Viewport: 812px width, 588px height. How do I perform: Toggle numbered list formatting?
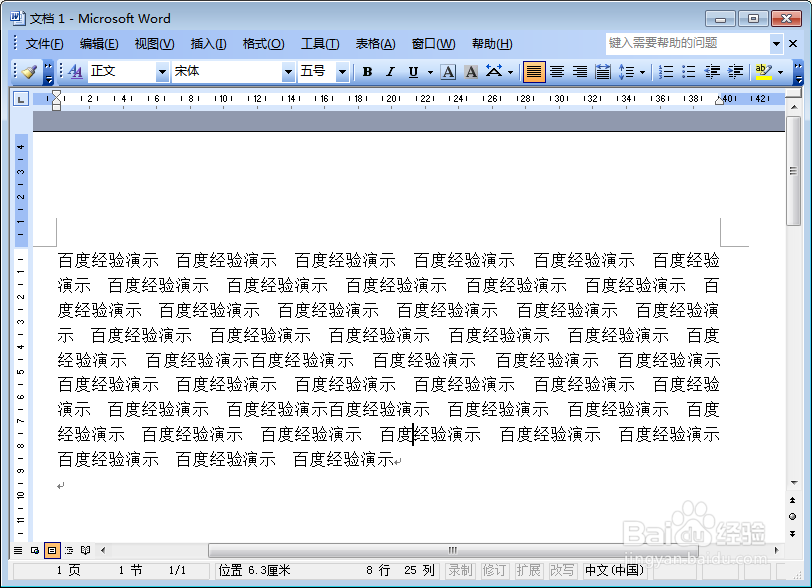click(x=665, y=71)
